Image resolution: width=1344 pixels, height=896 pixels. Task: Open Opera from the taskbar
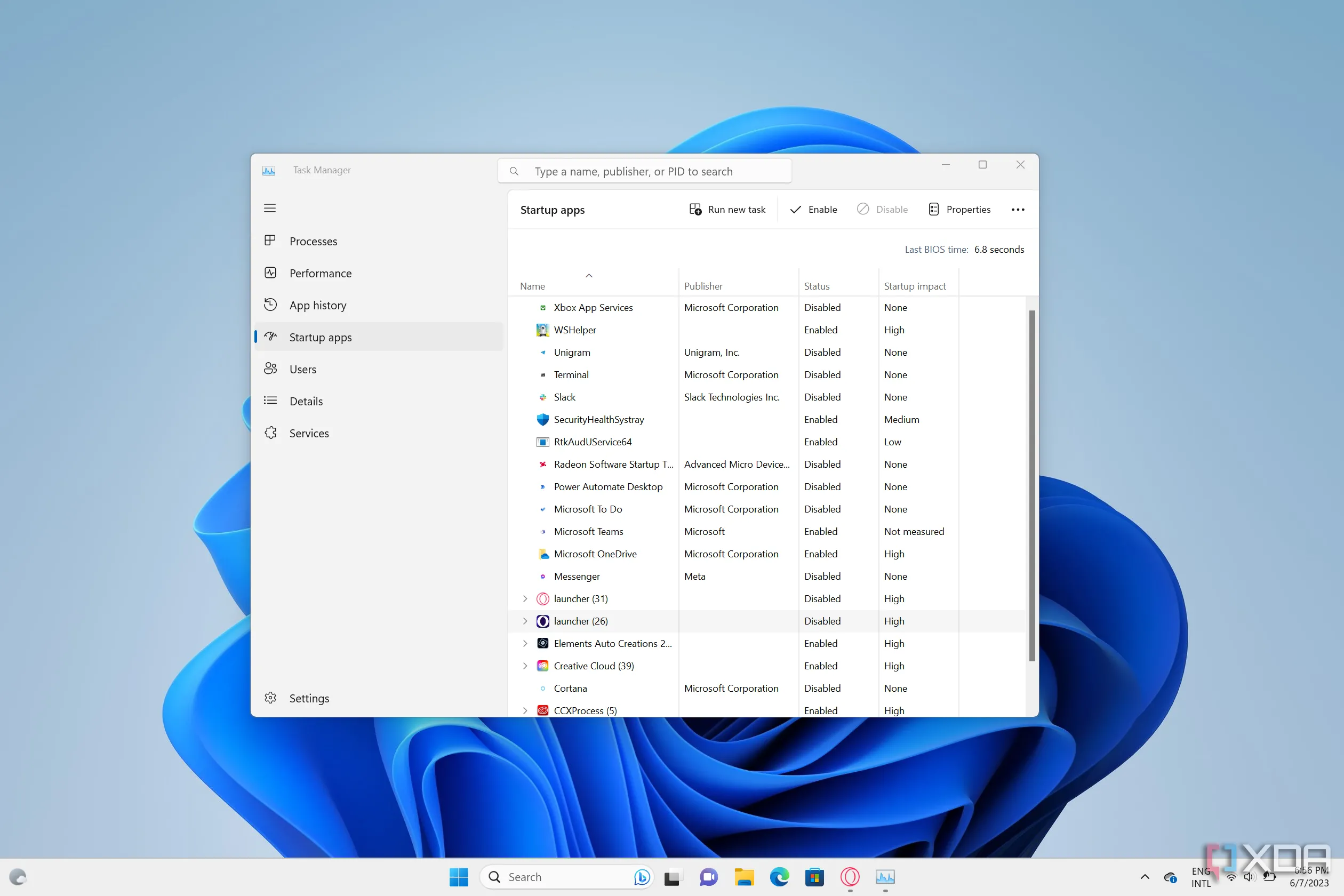pyautogui.click(x=849, y=877)
